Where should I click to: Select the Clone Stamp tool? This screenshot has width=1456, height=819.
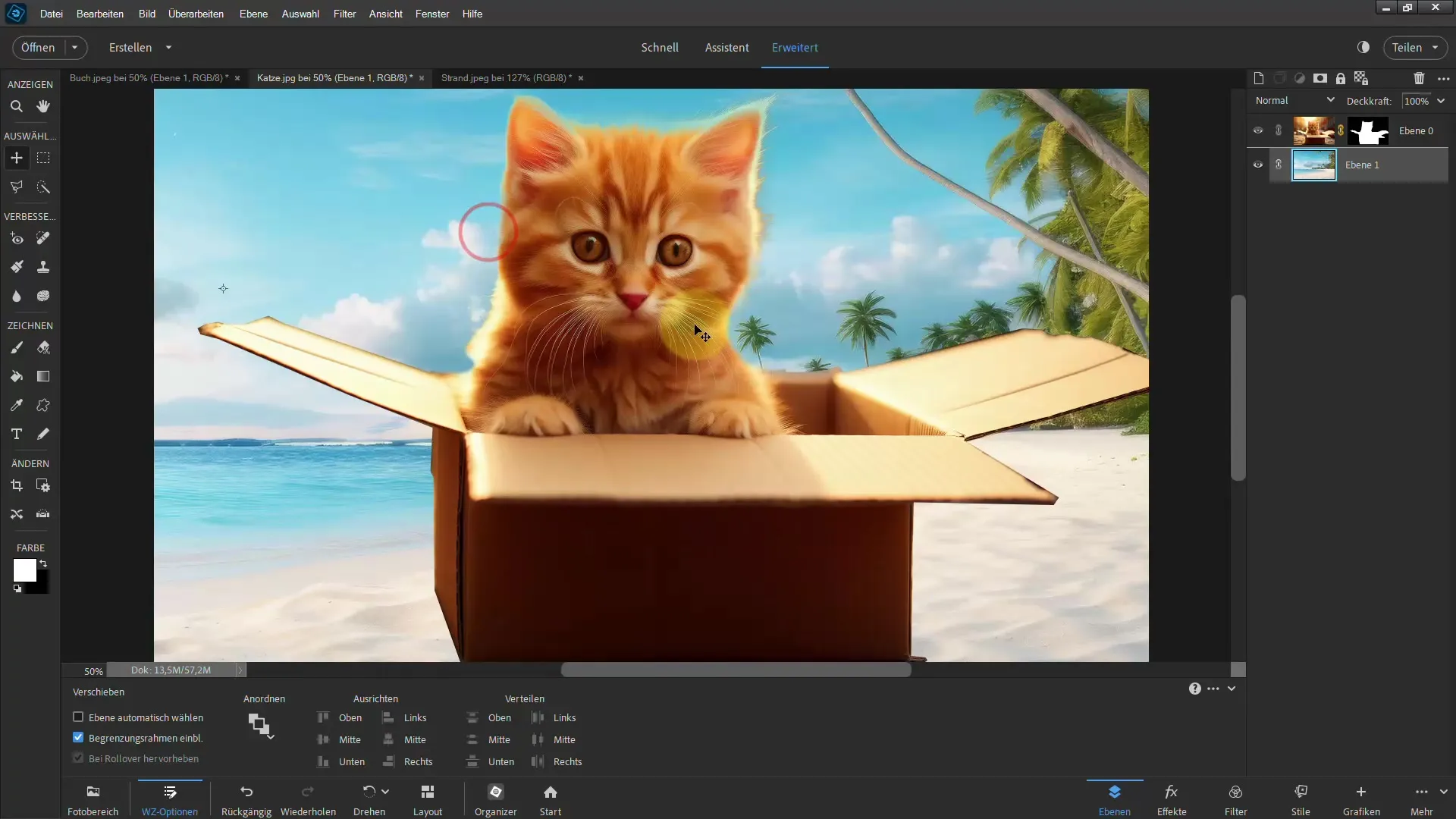tap(43, 267)
